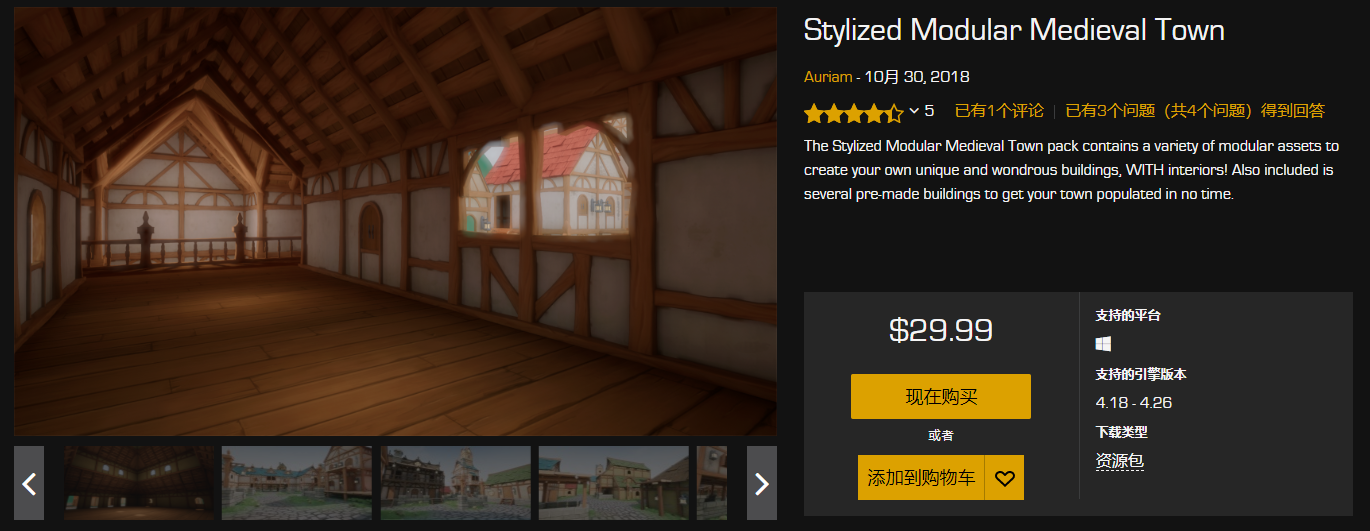Click the next thumbnails right arrow
Image resolution: width=1370 pixels, height=531 pixels.
pyautogui.click(x=762, y=483)
